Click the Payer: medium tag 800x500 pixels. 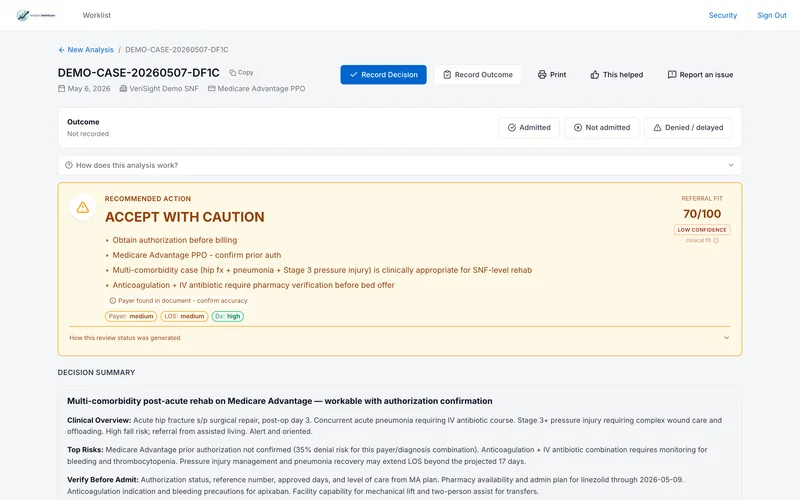(131, 316)
